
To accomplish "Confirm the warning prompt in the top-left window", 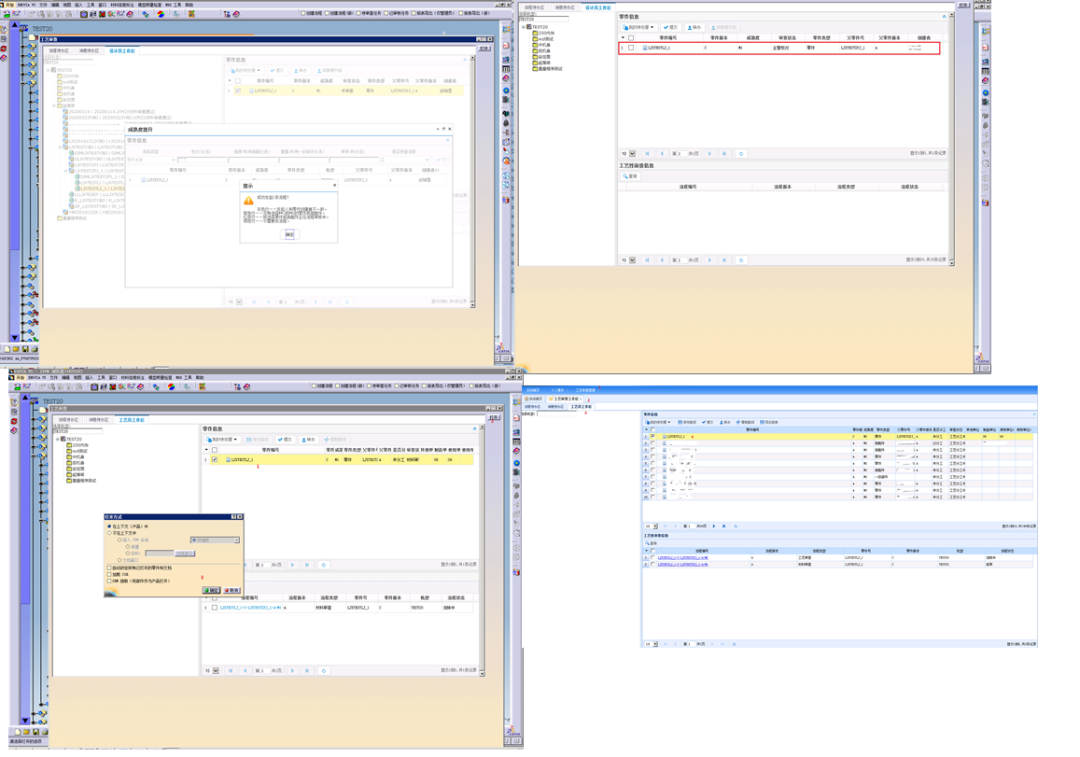I will click(x=289, y=234).
